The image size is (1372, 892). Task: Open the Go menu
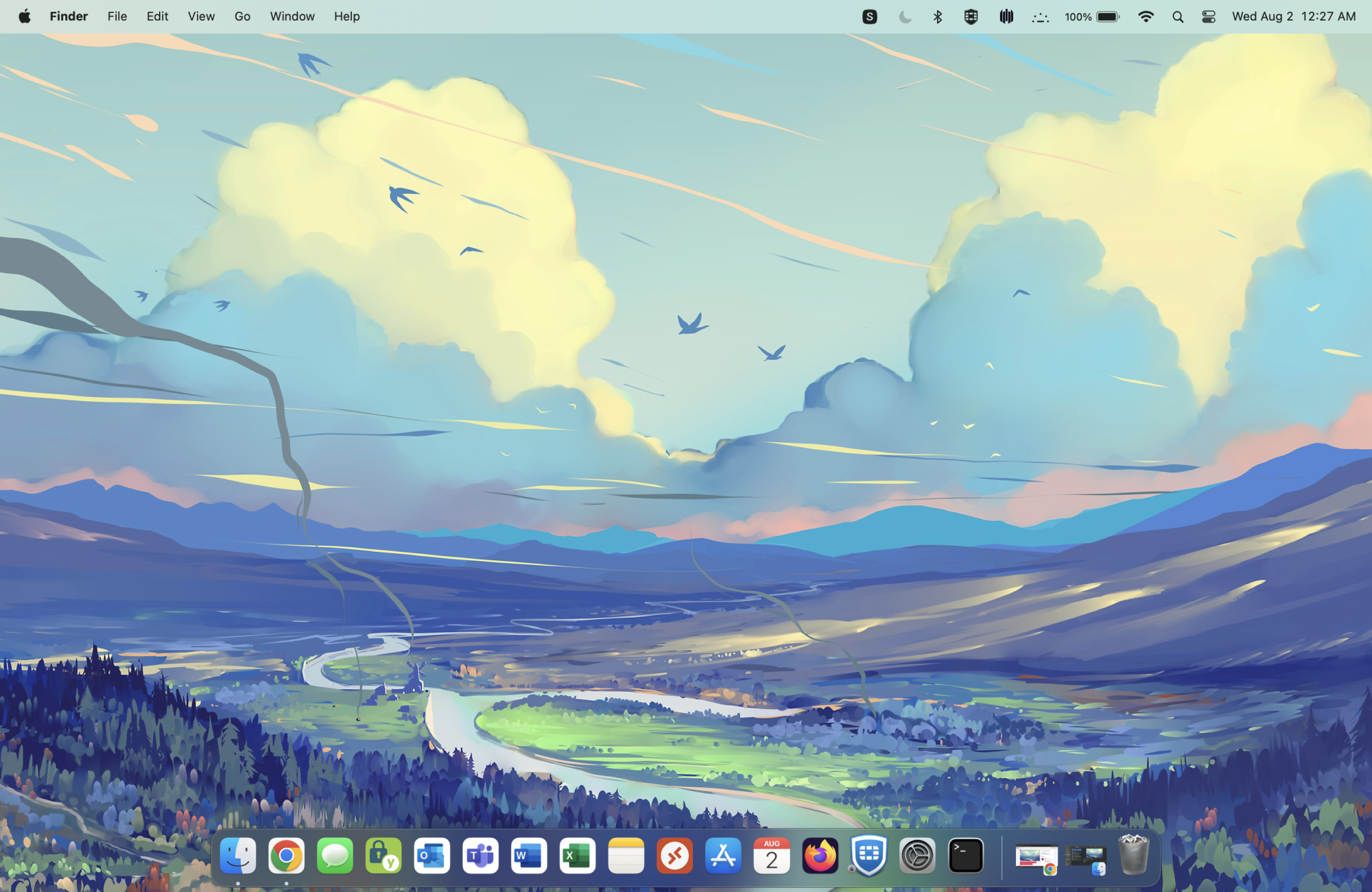(x=242, y=16)
